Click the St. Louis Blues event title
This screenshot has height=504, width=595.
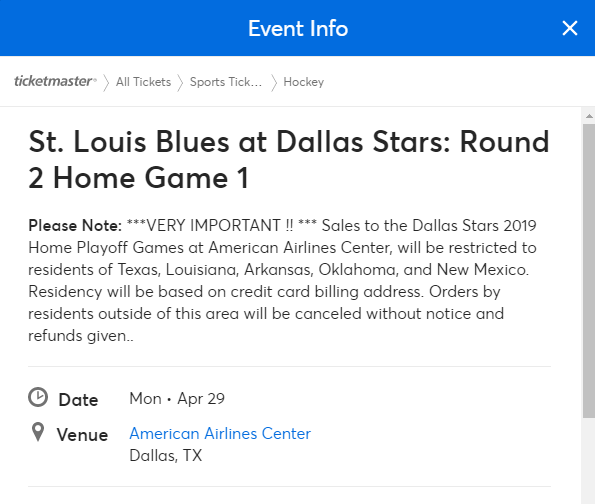pyautogui.click(x=289, y=159)
